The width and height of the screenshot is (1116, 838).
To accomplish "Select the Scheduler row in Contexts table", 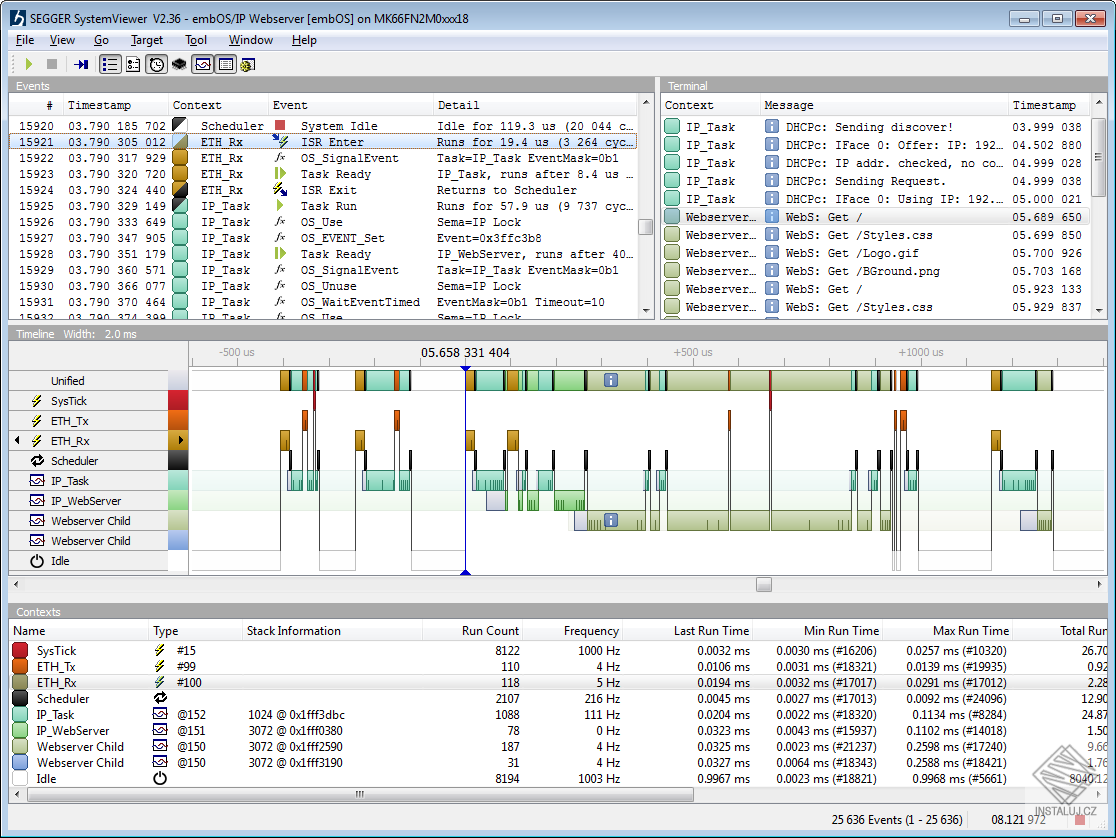I will pyautogui.click(x=559, y=698).
